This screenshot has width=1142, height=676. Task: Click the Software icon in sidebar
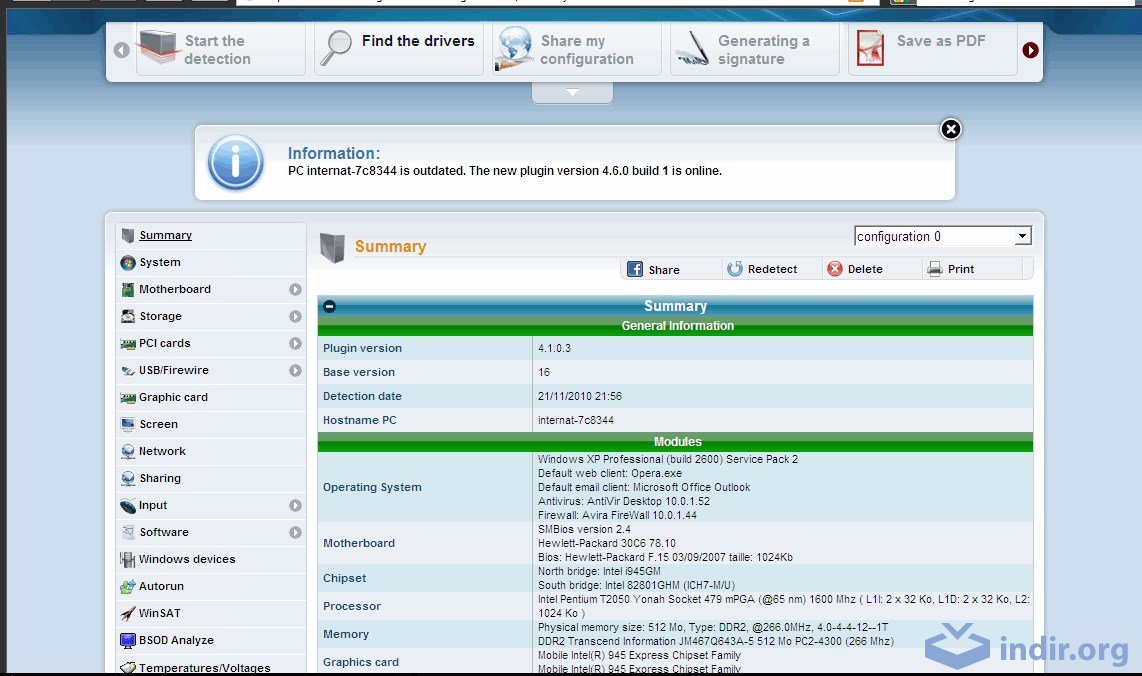point(128,532)
